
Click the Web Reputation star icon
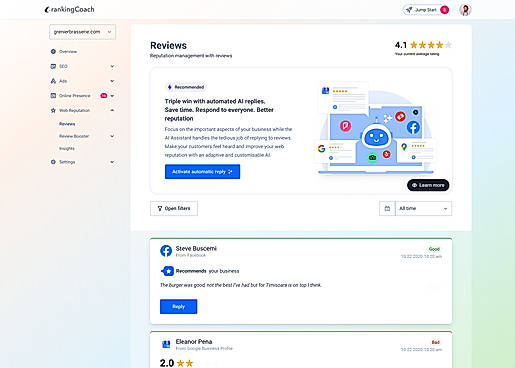click(53, 110)
